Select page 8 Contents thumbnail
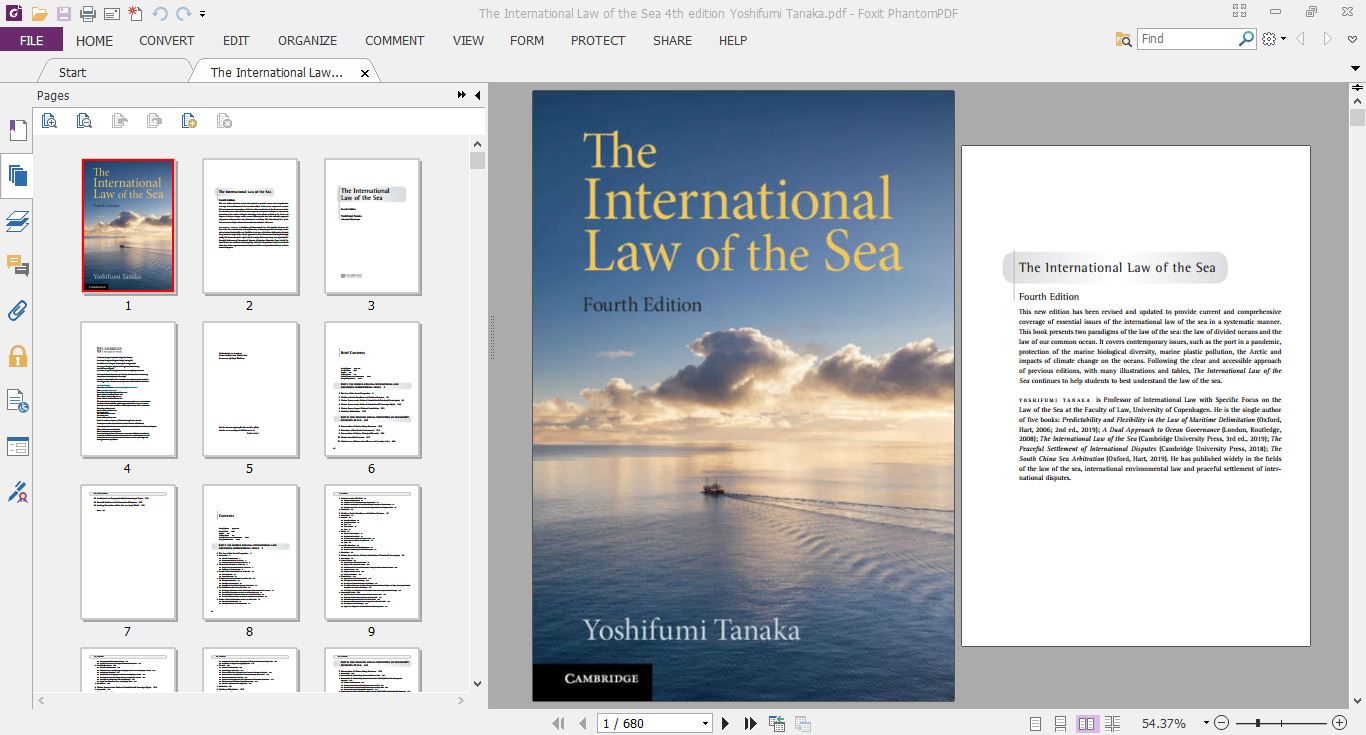 (x=250, y=552)
